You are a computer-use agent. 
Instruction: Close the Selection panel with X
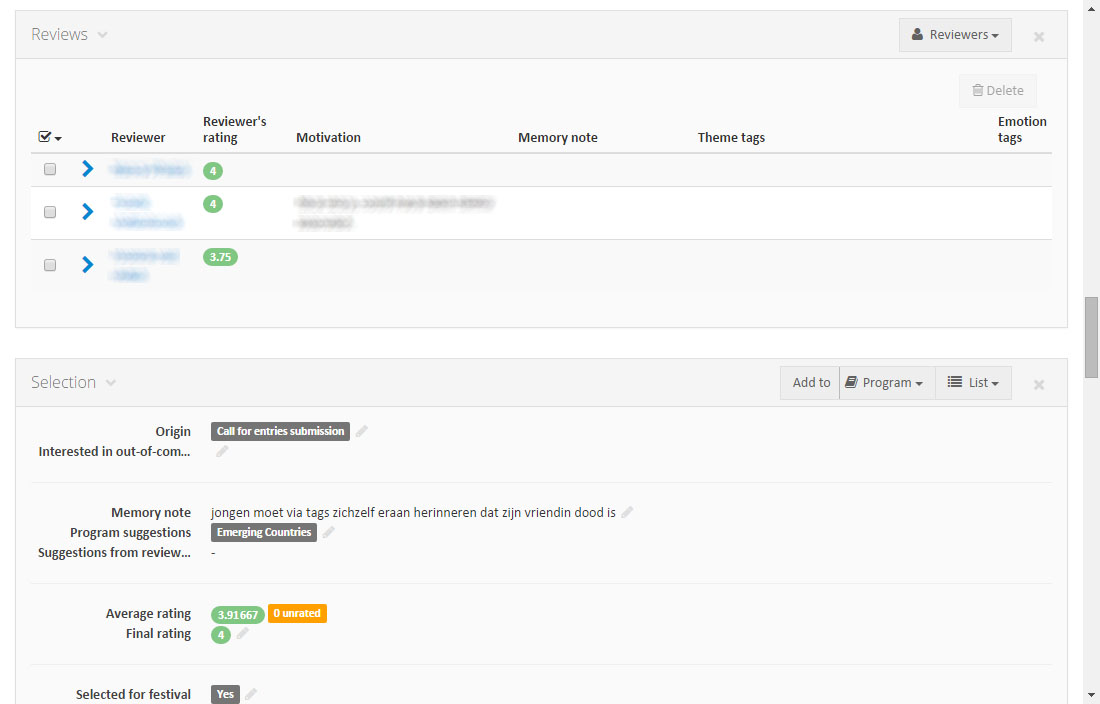pos(1039,384)
